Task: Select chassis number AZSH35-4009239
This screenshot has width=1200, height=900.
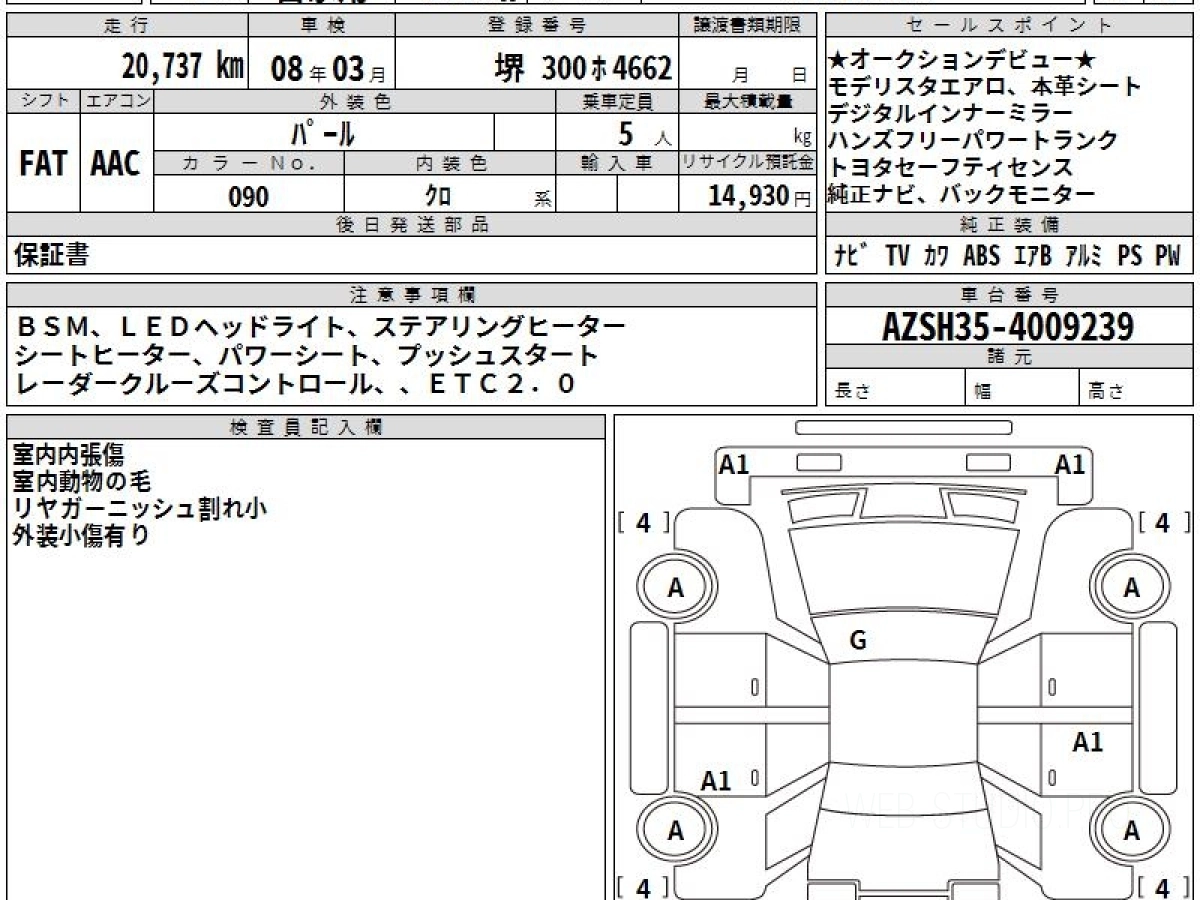Action: click(x=1008, y=327)
